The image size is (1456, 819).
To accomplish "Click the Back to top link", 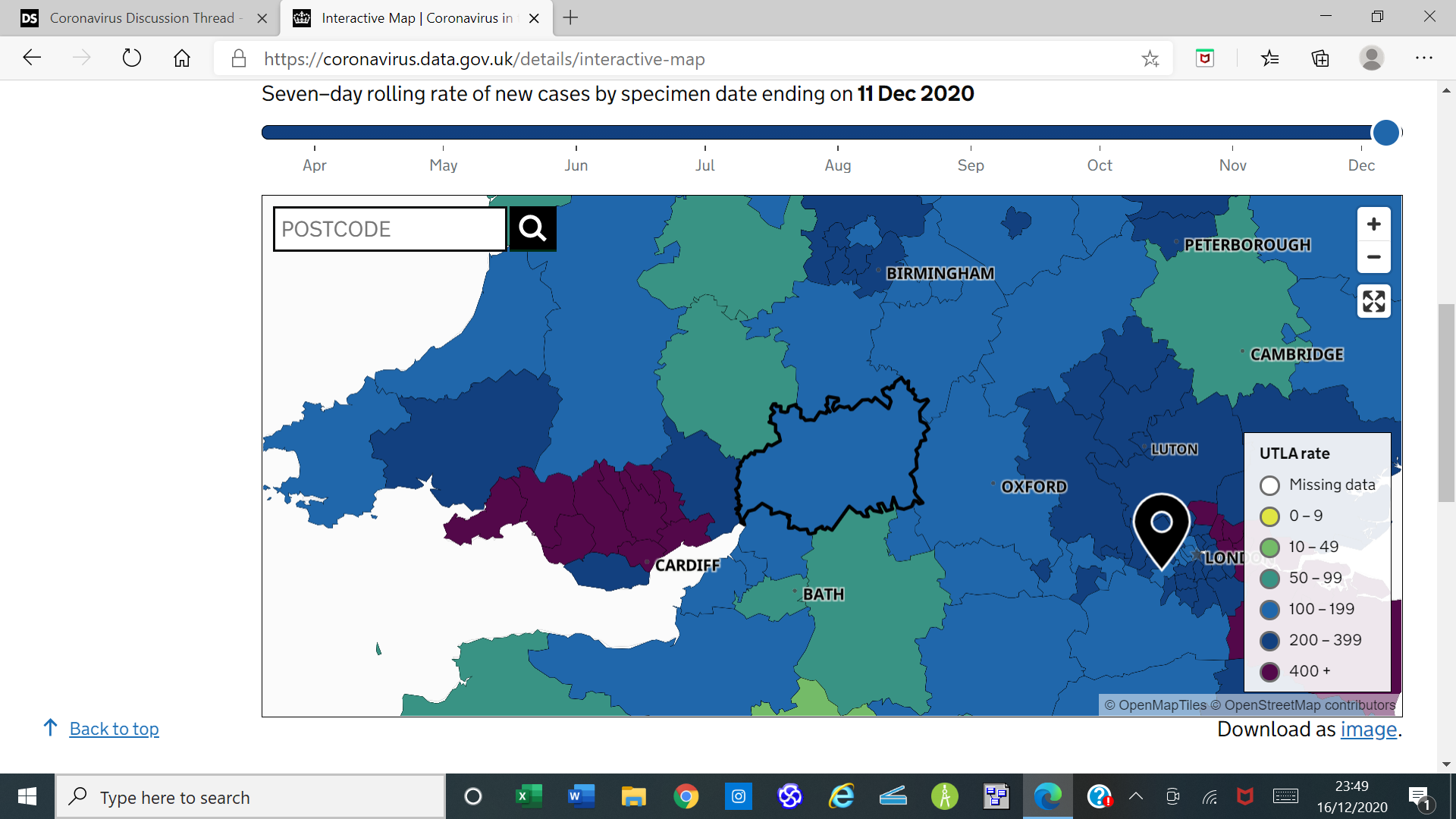I will pyautogui.click(x=114, y=729).
